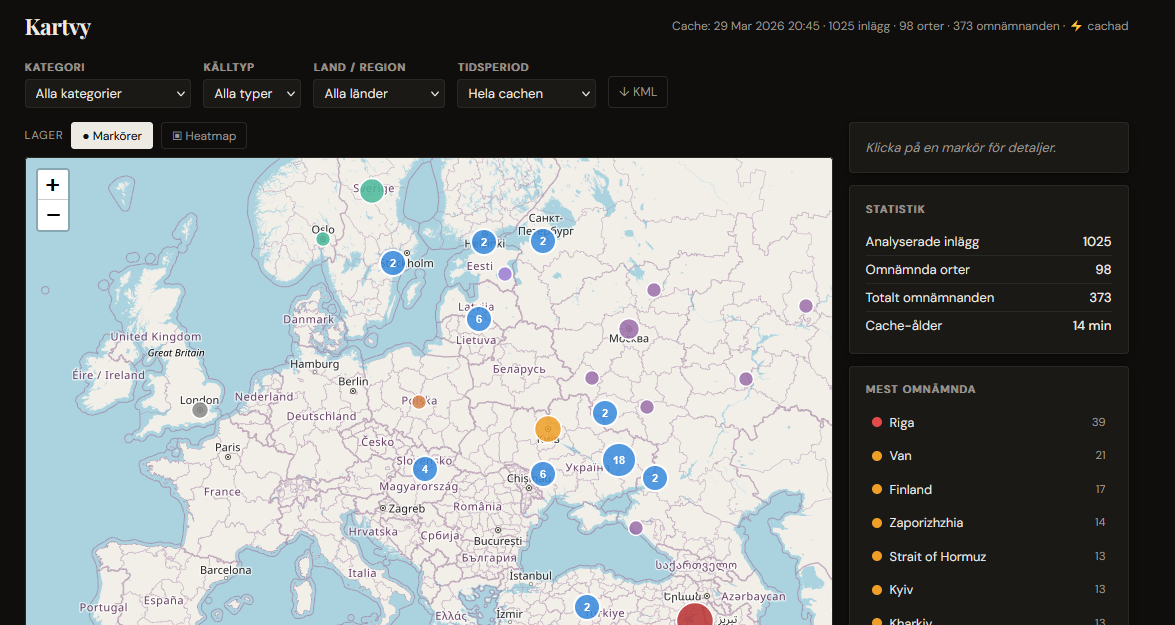1175x625 pixels.
Task: Click the cluster marker showing 18
Action: (x=619, y=460)
